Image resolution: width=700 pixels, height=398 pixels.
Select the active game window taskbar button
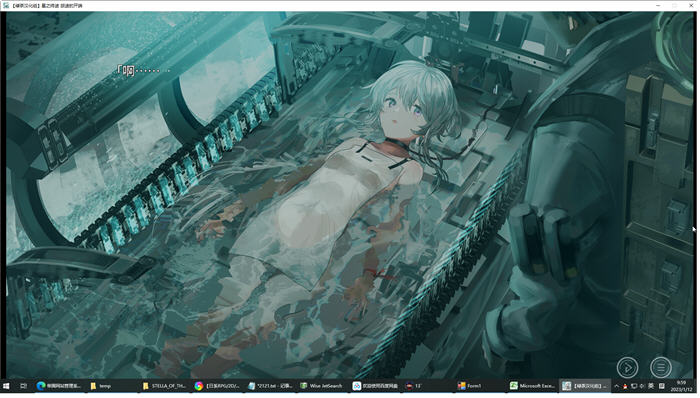(584, 386)
